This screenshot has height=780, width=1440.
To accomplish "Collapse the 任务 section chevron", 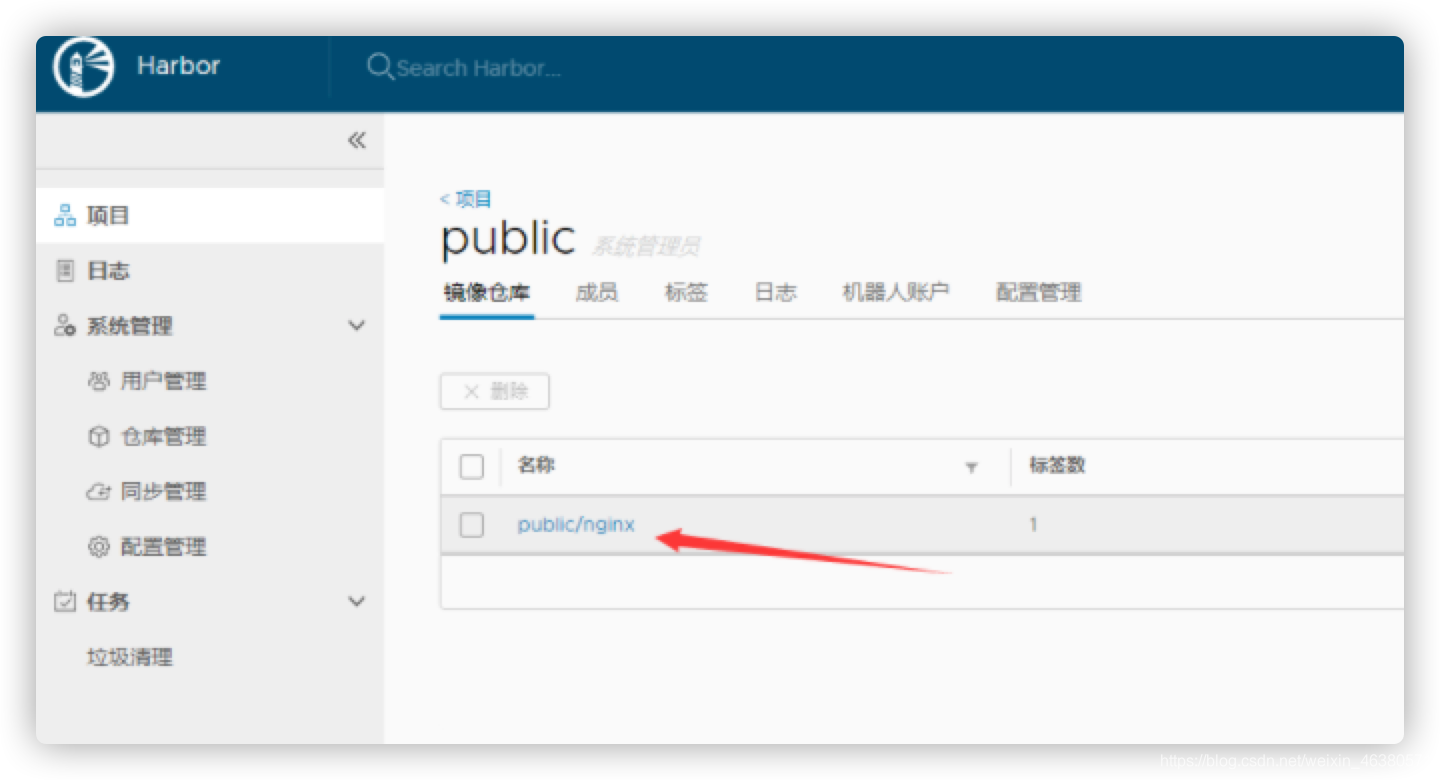I will (x=356, y=602).
